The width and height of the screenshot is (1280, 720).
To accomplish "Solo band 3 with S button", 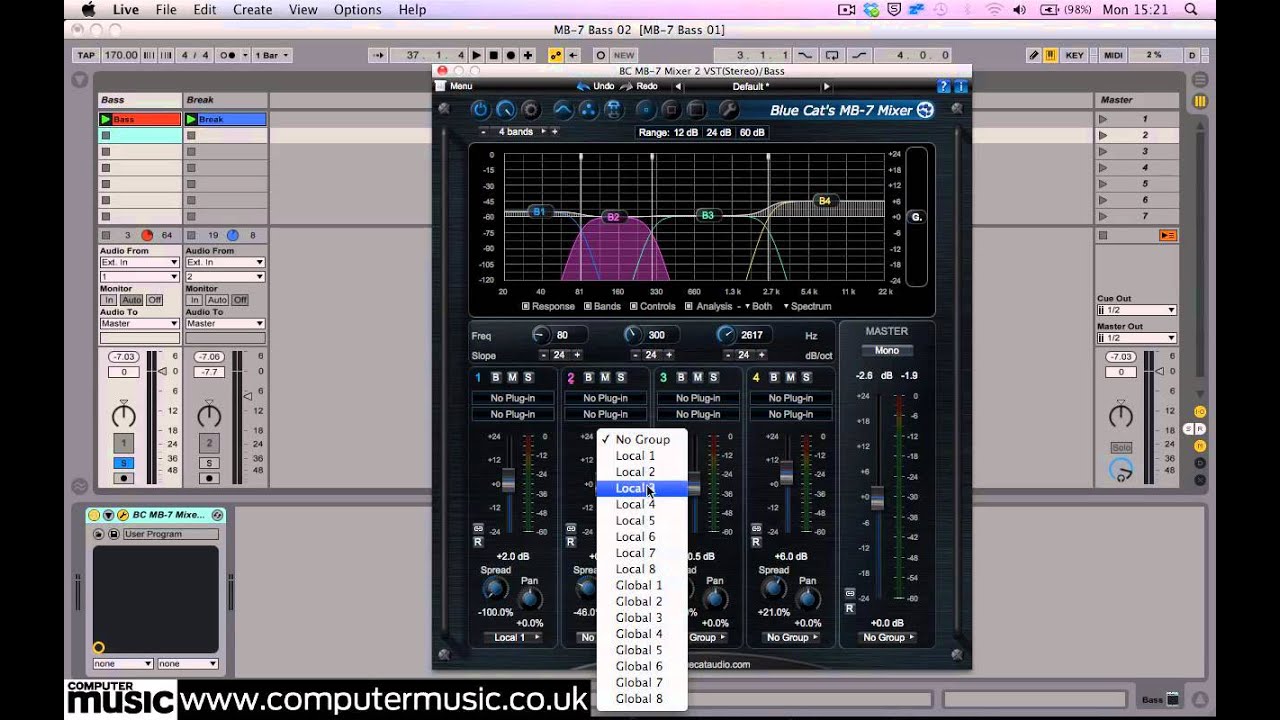I will 713,377.
